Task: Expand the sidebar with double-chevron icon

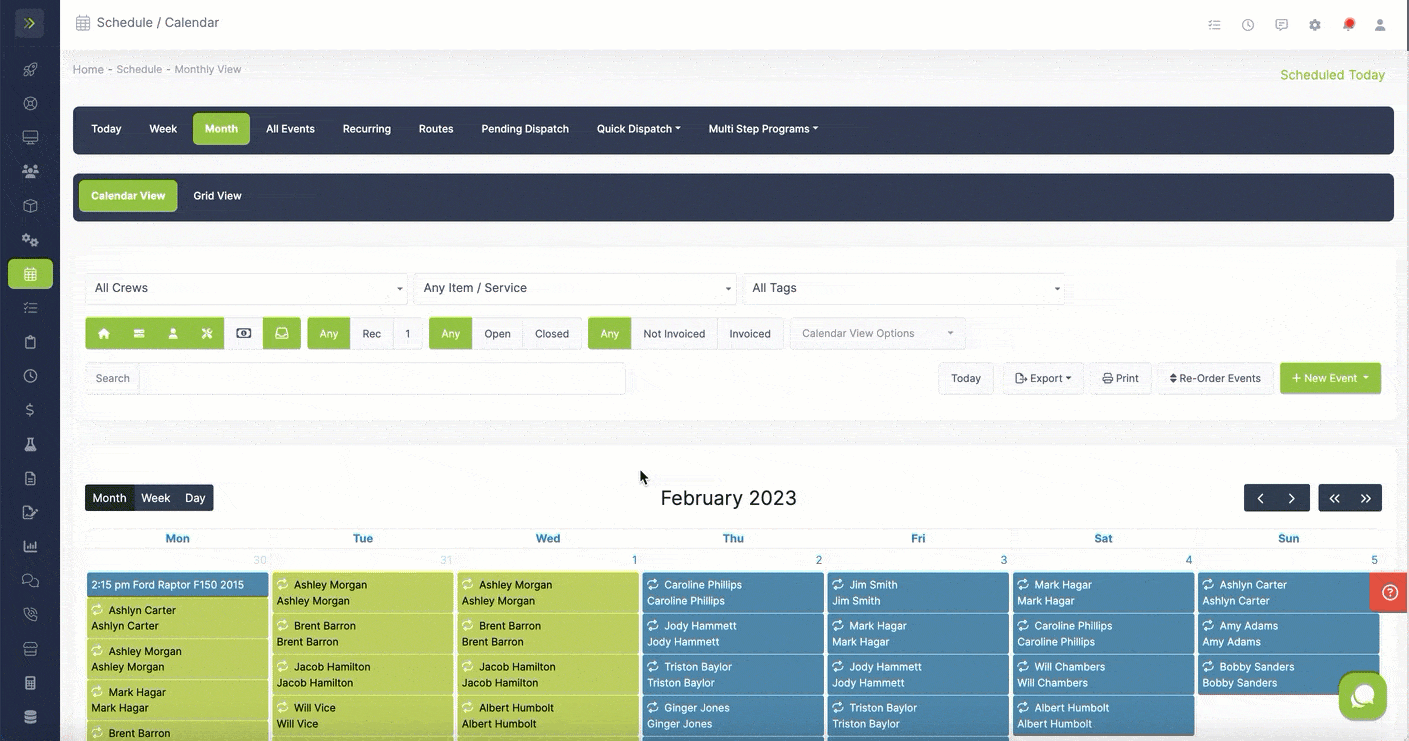Action: point(29,23)
